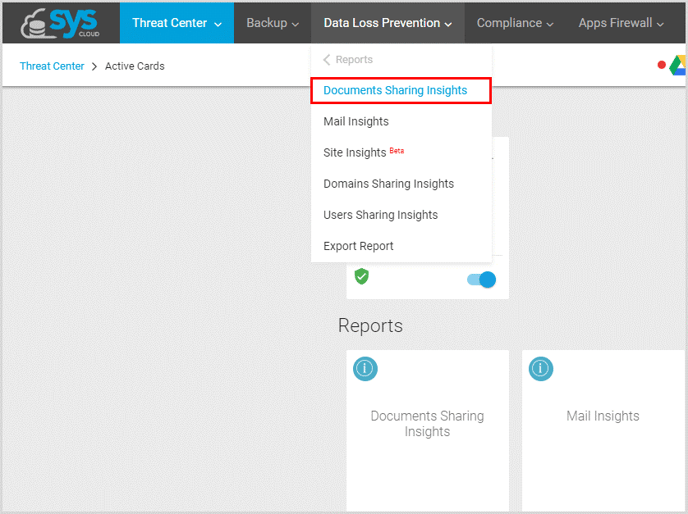The width and height of the screenshot is (688, 514).
Task: Click the green shield check icon
Action: 362,277
